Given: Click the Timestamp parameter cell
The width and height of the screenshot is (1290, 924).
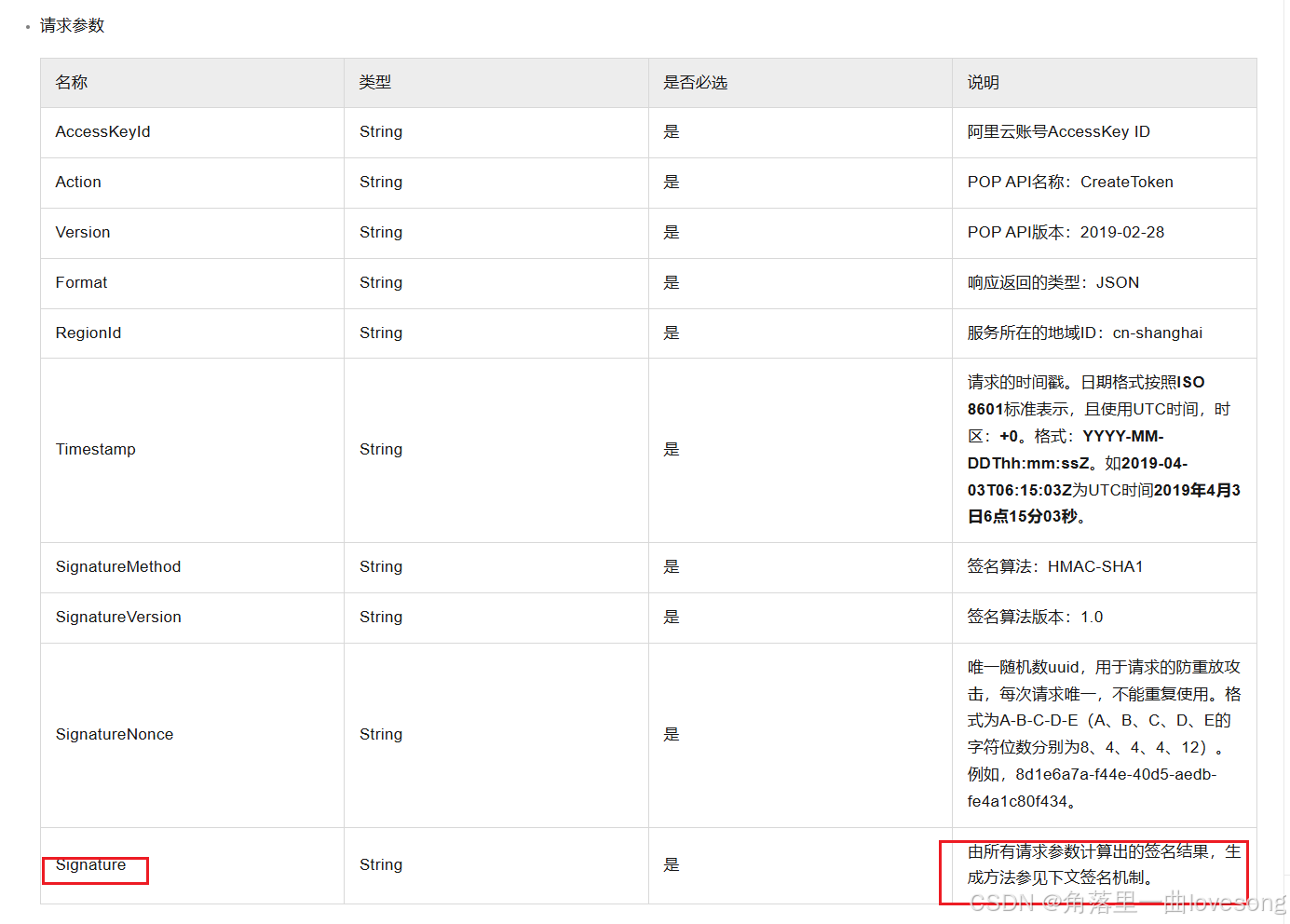Looking at the screenshot, I should [96, 449].
